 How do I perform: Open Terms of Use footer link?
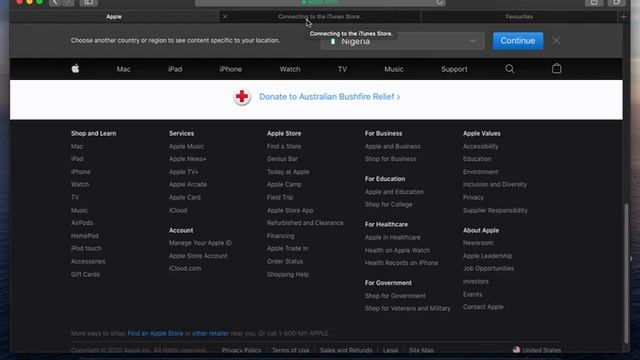[291, 350]
